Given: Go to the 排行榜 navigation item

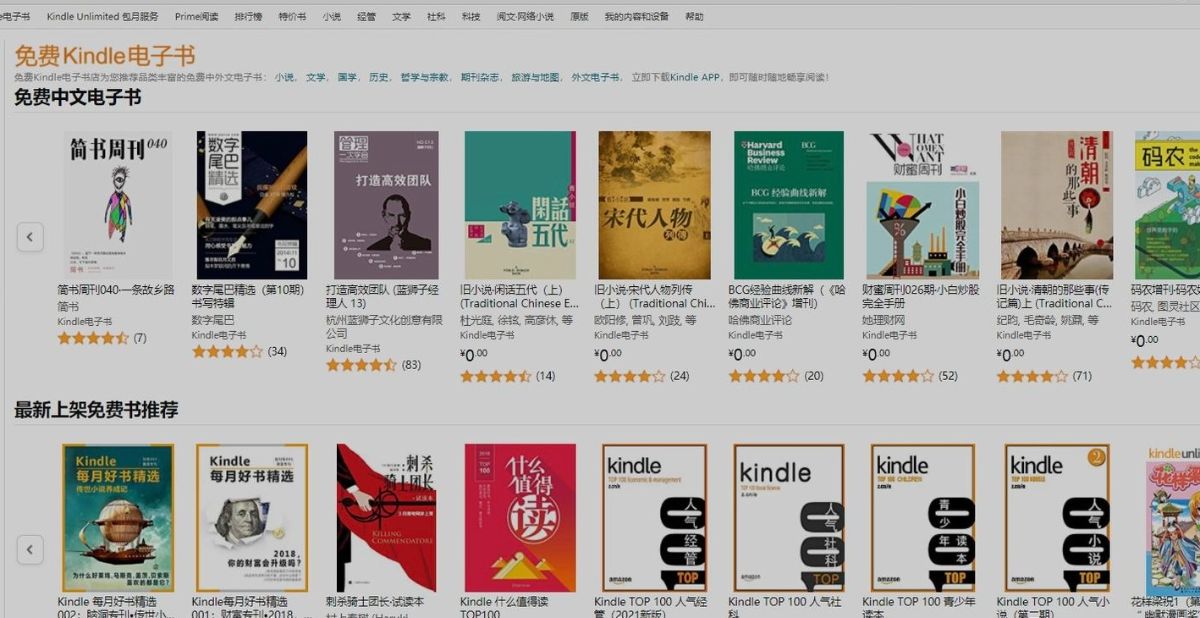Looking at the screenshot, I should click(248, 17).
